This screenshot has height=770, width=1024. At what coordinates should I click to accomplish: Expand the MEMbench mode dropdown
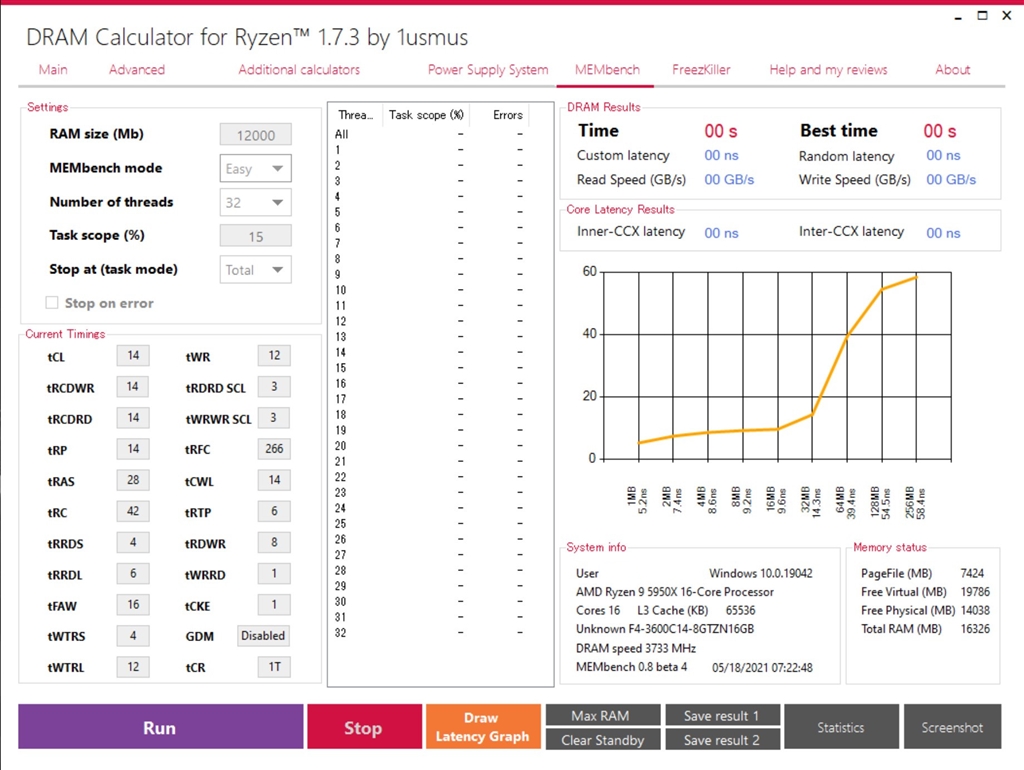click(x=255, y=168)
